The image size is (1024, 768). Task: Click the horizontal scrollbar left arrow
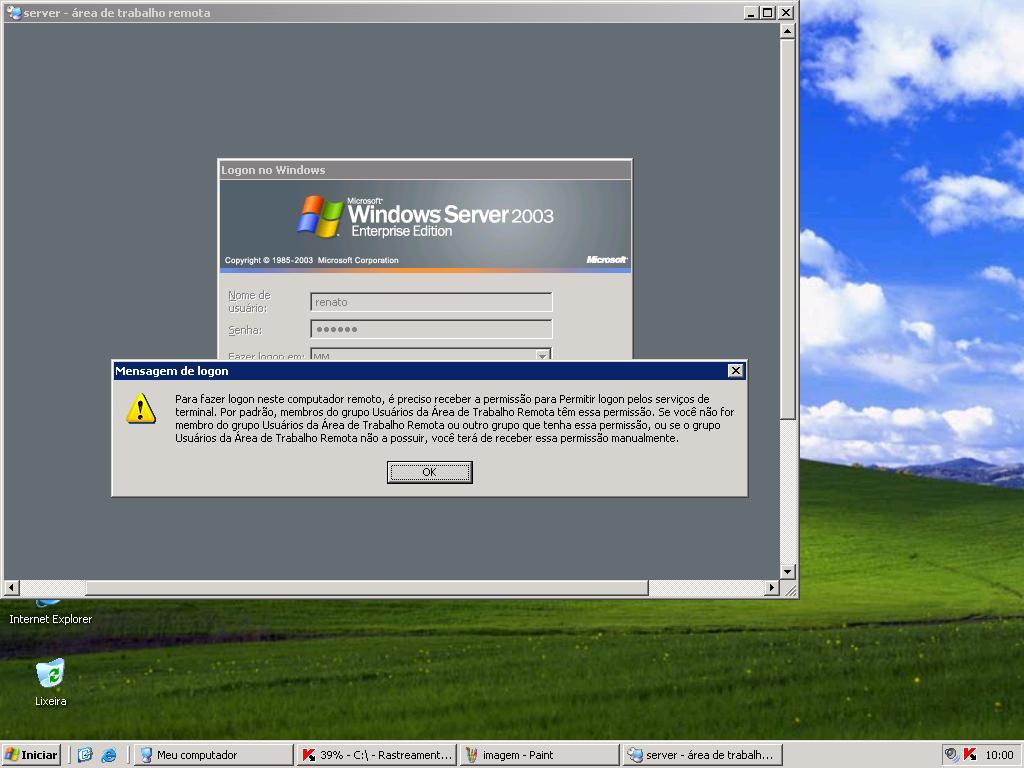point(11,588)
